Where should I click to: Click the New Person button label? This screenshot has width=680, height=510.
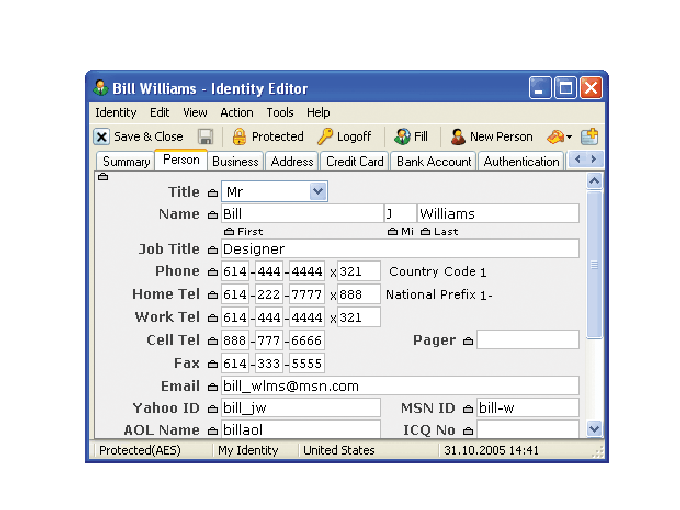pyautogui.click(x=501, y=137)
